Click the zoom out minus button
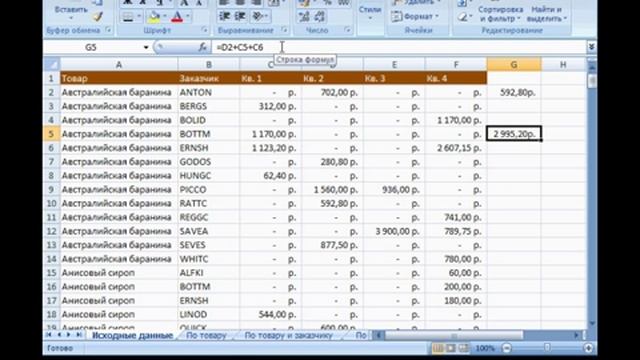 tap(507, 348)
